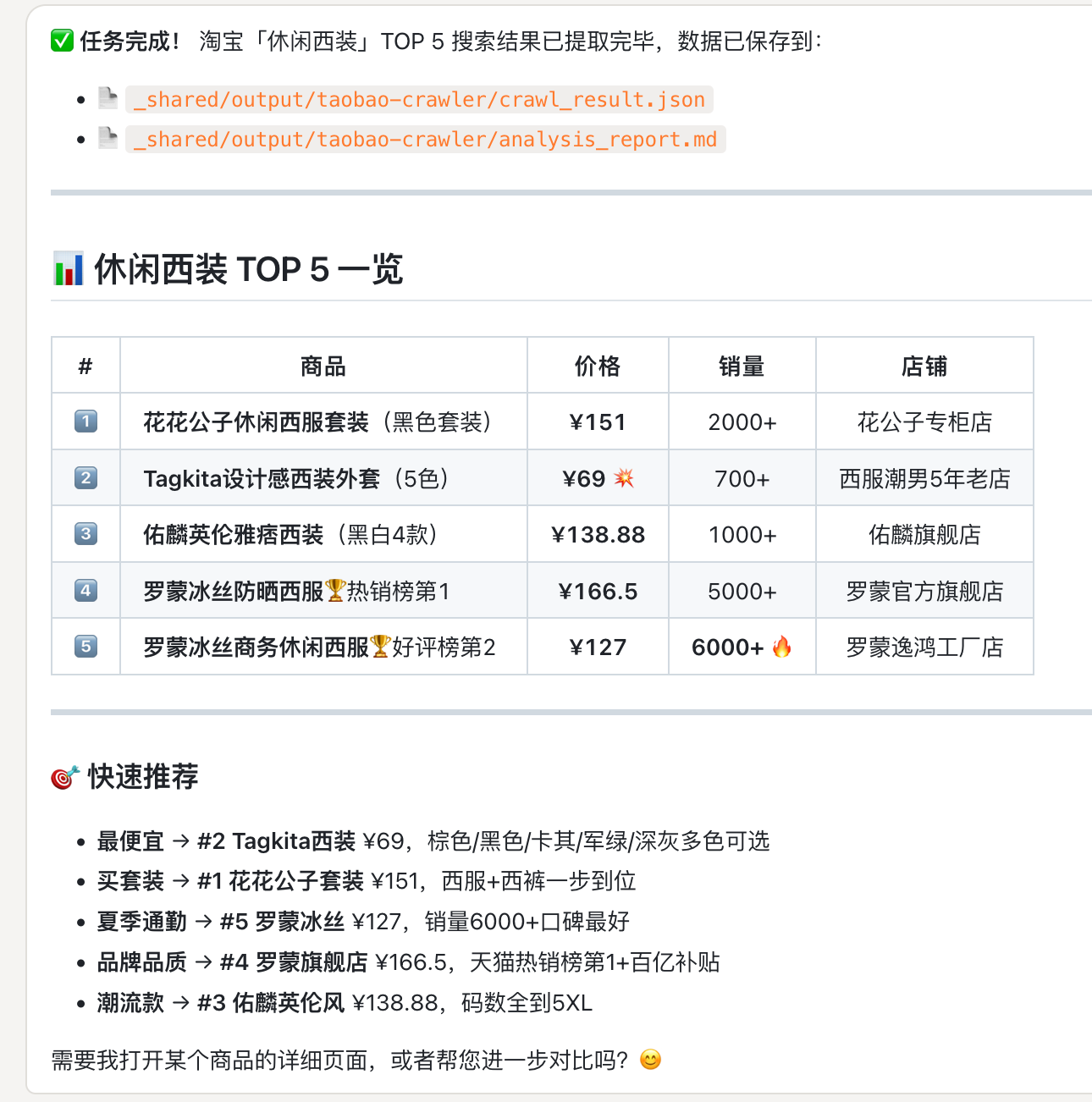1092x1102 pixels.
Task: Select Tagkita设计感西装外套 product cell
Action: [323, 478]
